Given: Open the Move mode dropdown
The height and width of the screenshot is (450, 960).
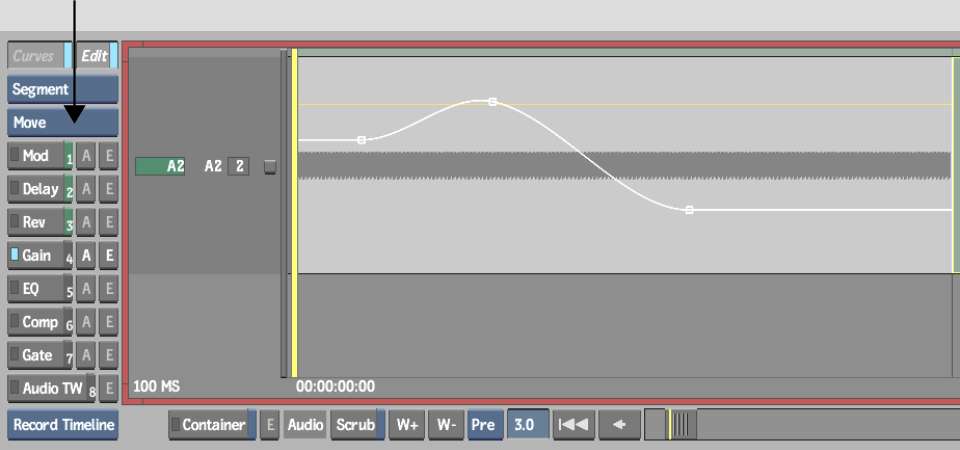Looking at the screenshot, I should (62, 123).
